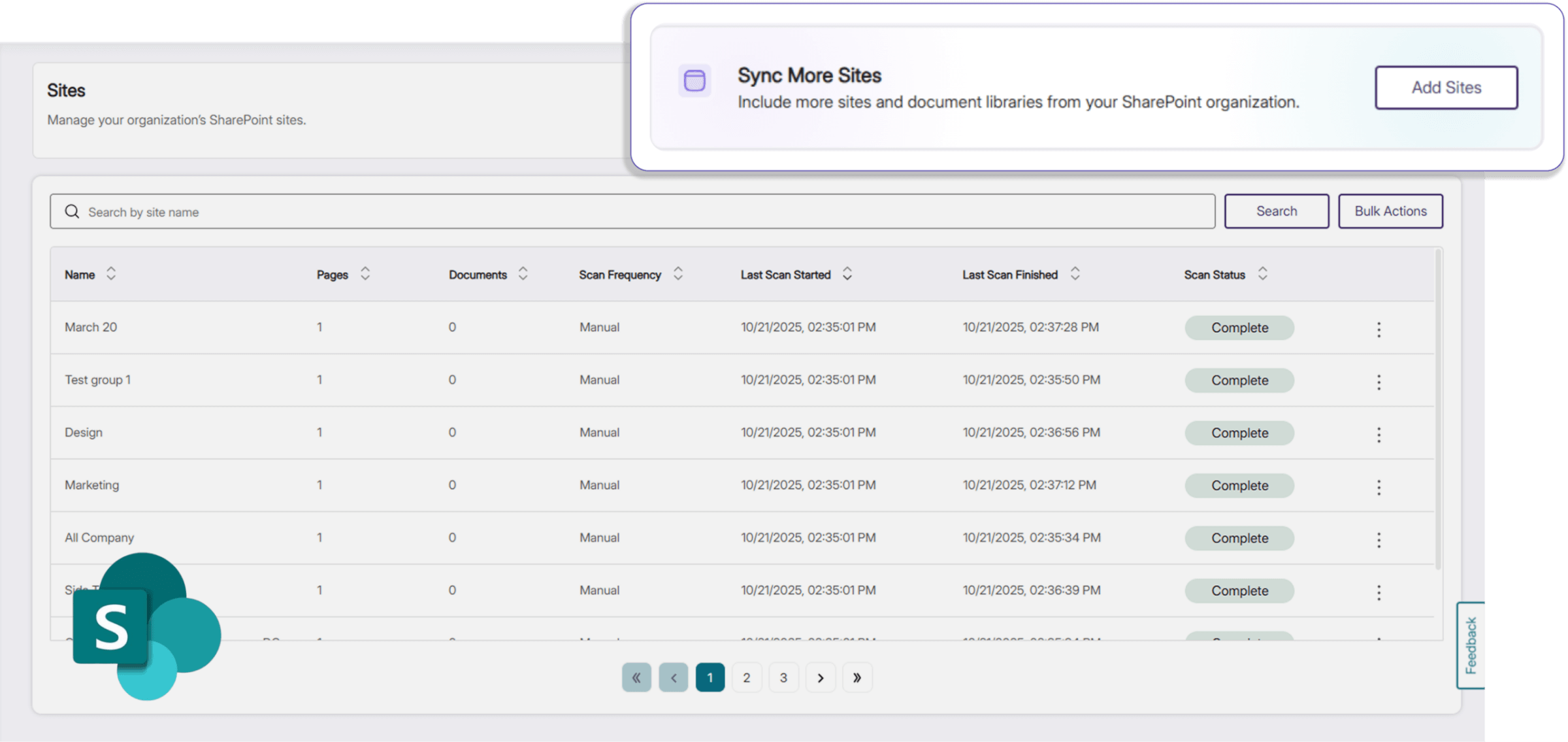Open three-dot menu for the All Company row
The width and height of the screenshot is (1568, 742).
point(1379,539)
